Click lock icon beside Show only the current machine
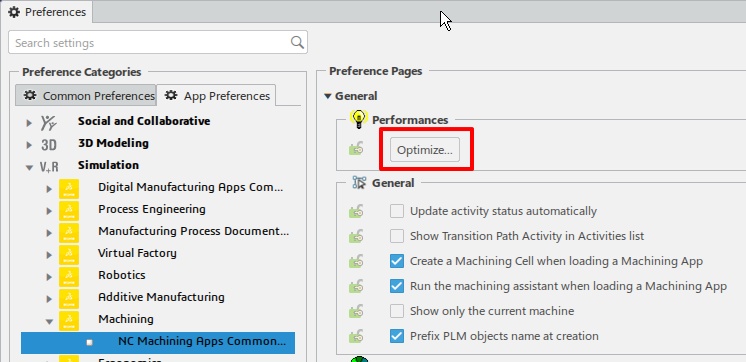This screenshot has height=362, width=746. pos(356,311)
